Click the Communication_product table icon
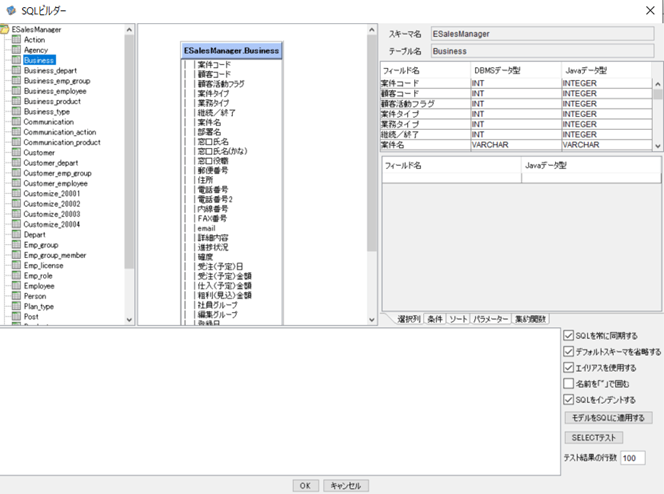Screen dimensions: 664x494 (17, 142)
